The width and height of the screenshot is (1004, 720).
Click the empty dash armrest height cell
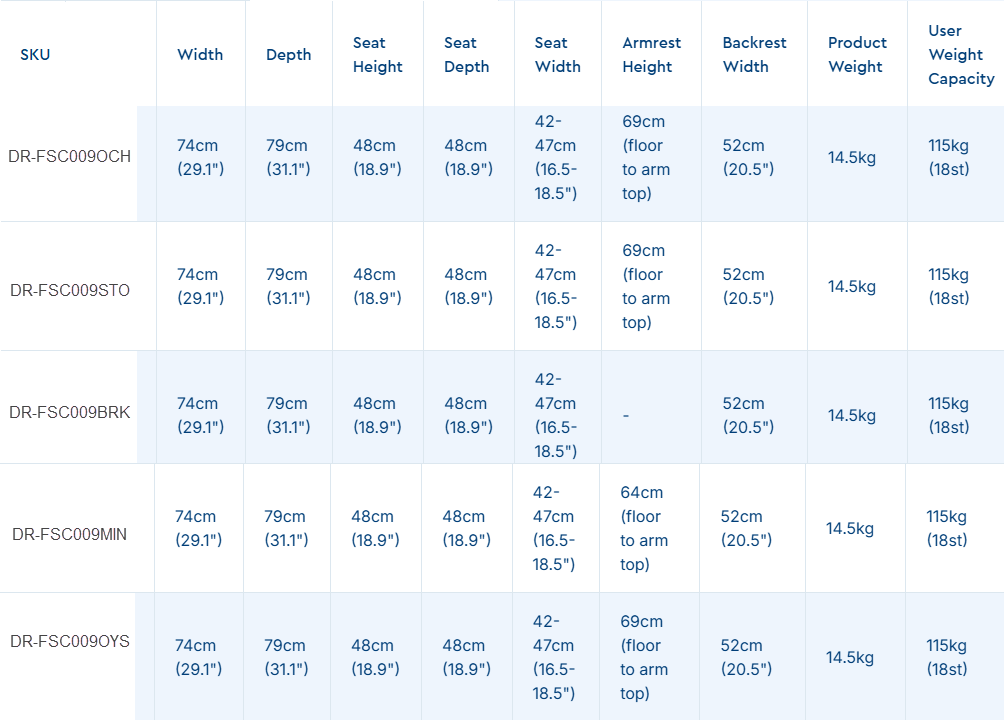coord(626,415)
